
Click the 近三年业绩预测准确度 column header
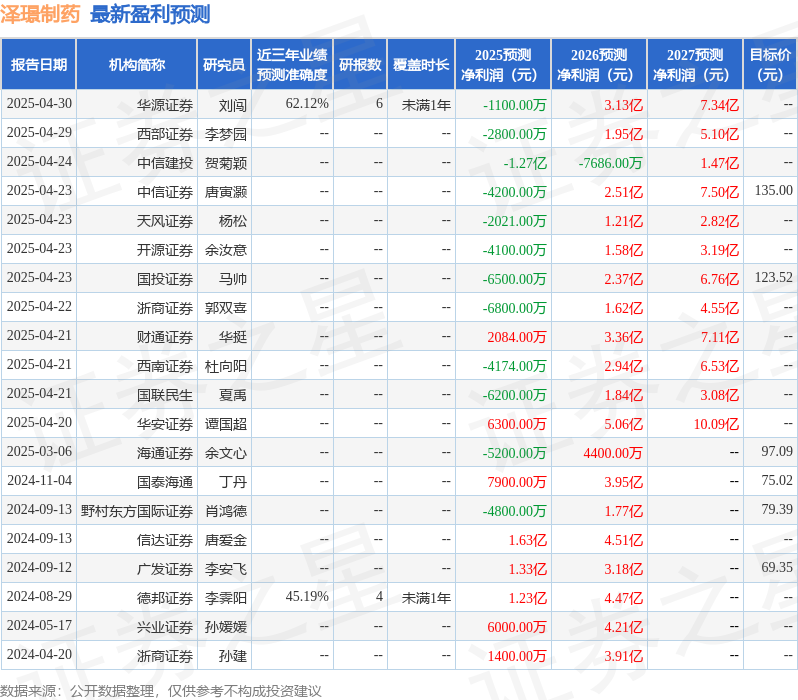(x=292, y=65)
